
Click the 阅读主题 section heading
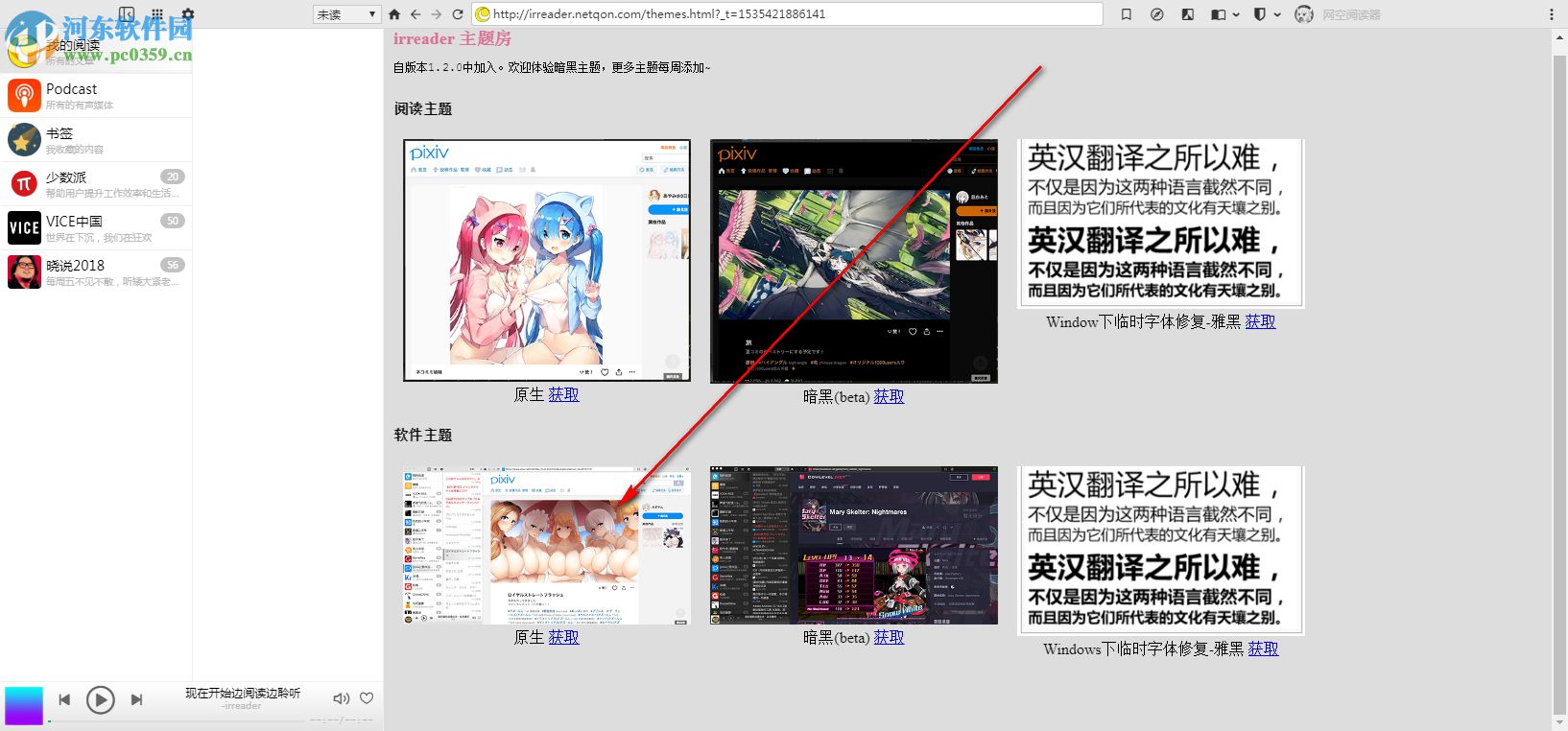pyautogui.click(x=423, y=109)
